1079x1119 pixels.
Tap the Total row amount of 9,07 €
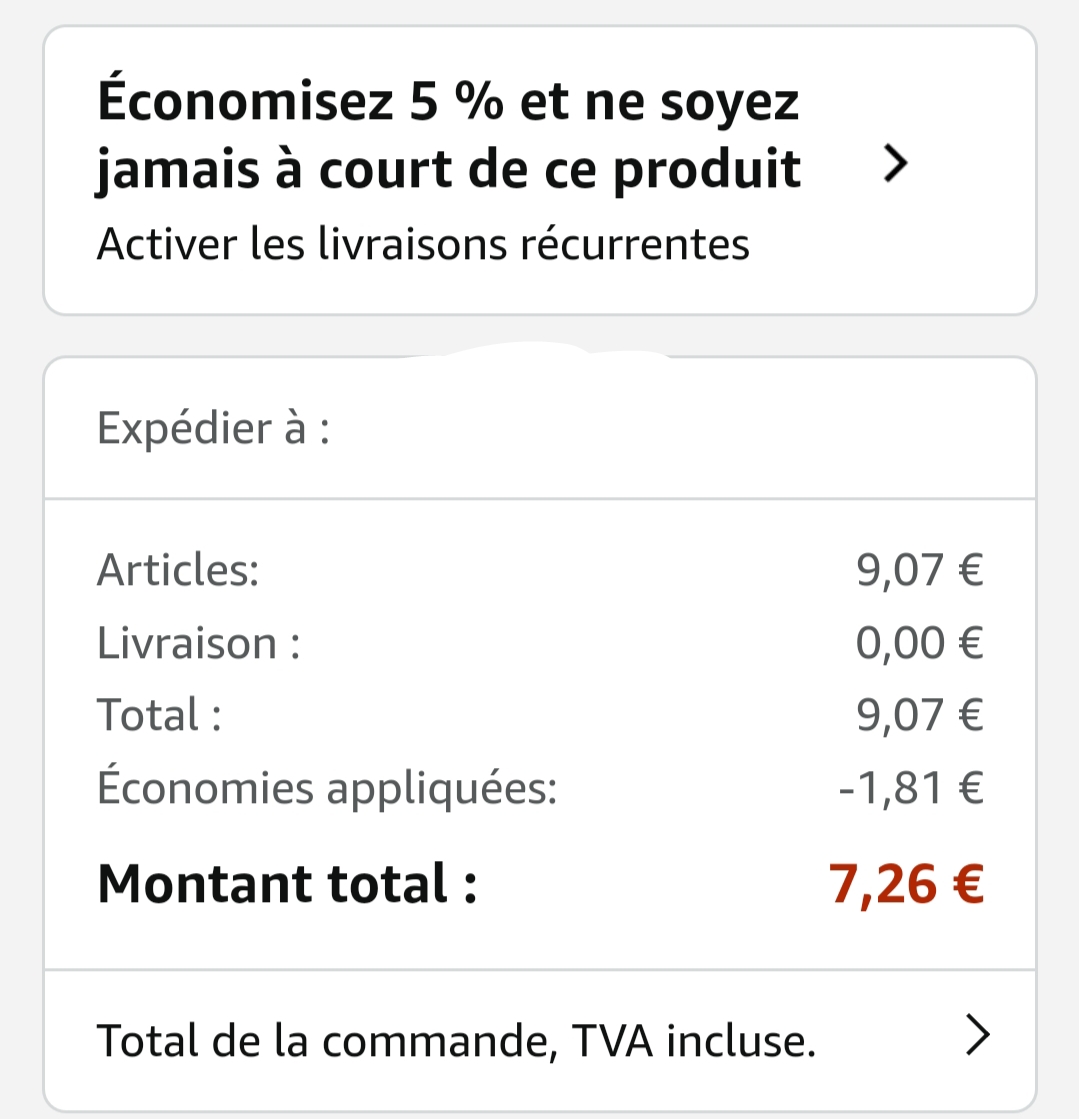(919, 715)
